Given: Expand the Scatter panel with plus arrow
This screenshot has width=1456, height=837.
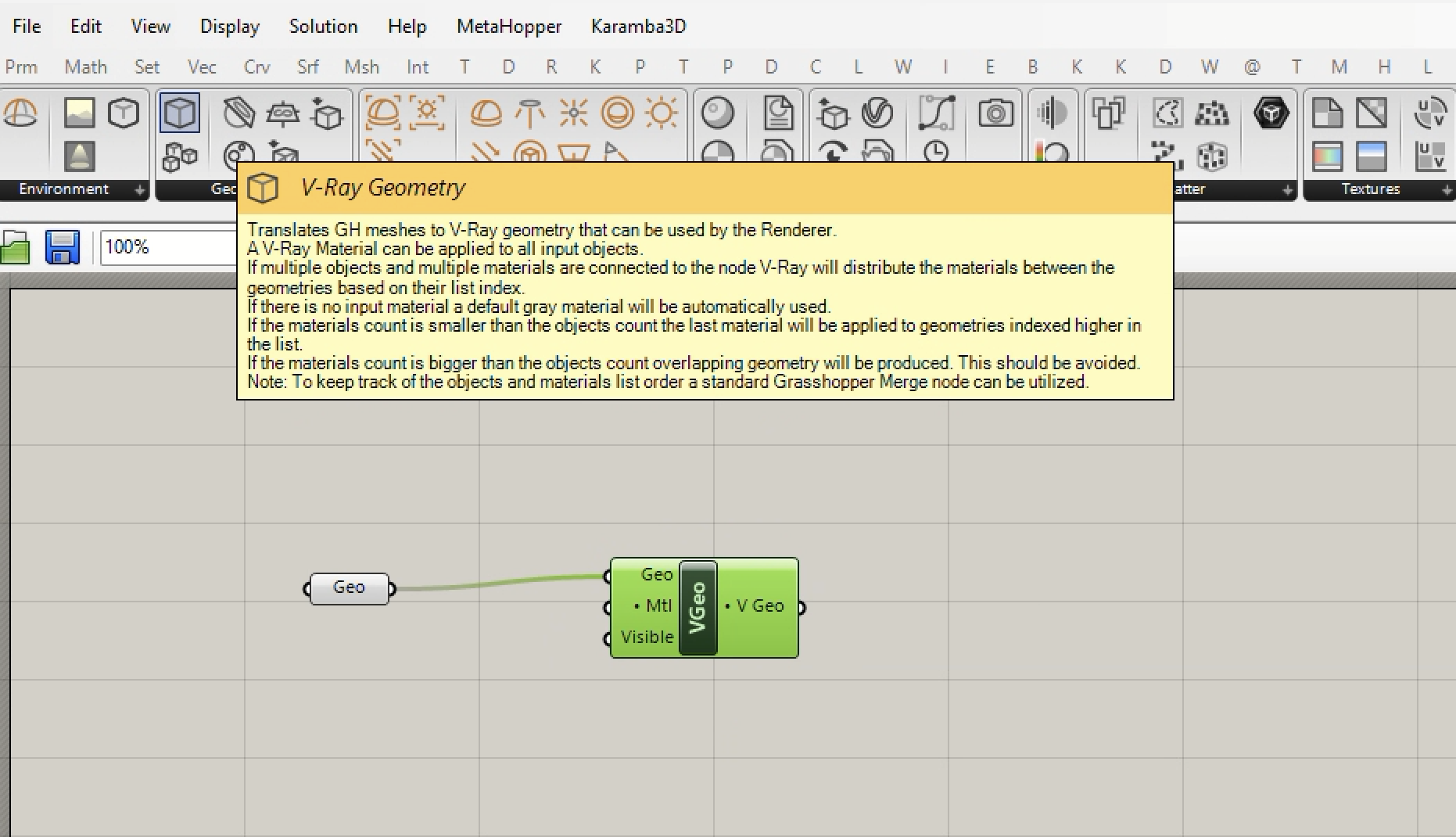Looking at the screenshot, I should [x=1286, y=189].
